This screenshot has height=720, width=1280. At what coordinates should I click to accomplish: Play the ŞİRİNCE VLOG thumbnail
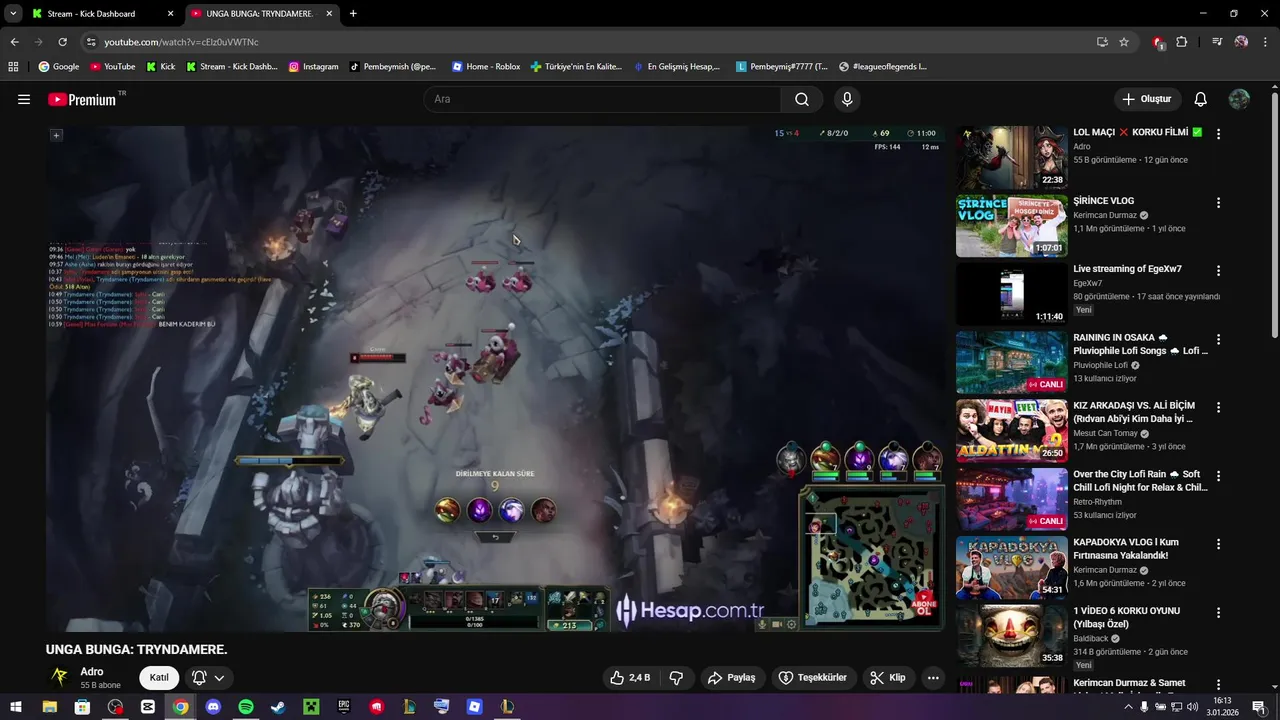(1011, 226)
